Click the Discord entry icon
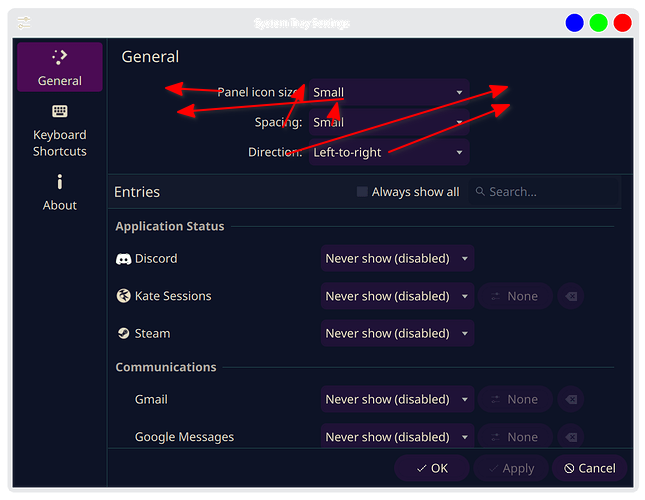The height and width of the screenshot is (500, 645). 124,259
